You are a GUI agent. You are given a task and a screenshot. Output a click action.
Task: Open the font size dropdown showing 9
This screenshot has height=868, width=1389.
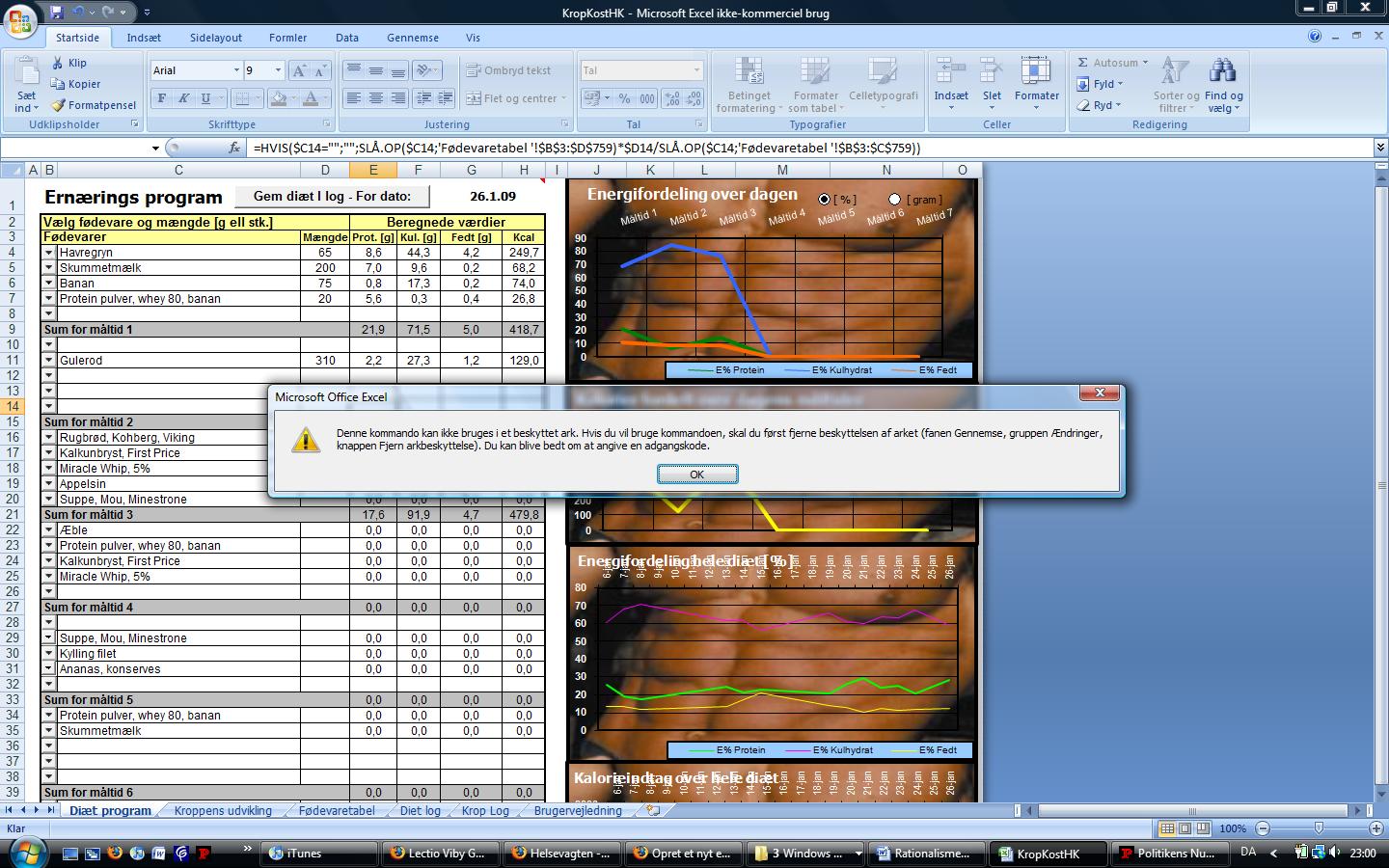[278, 70]
